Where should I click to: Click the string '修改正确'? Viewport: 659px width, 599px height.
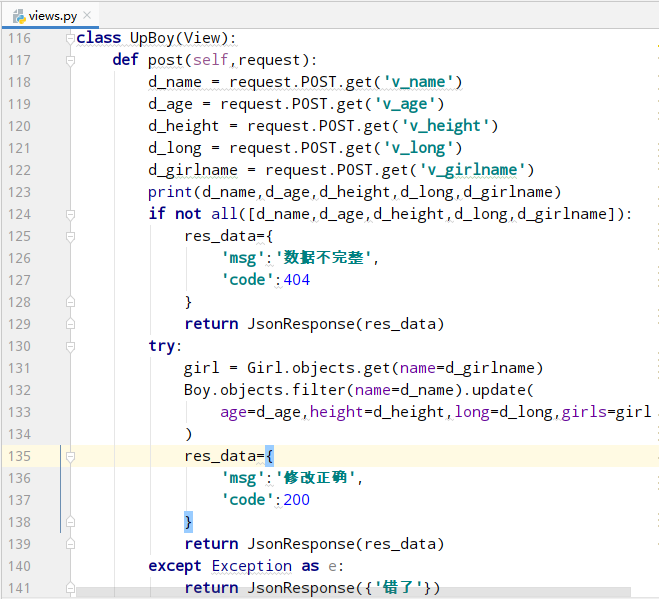(x=315, y=478)
